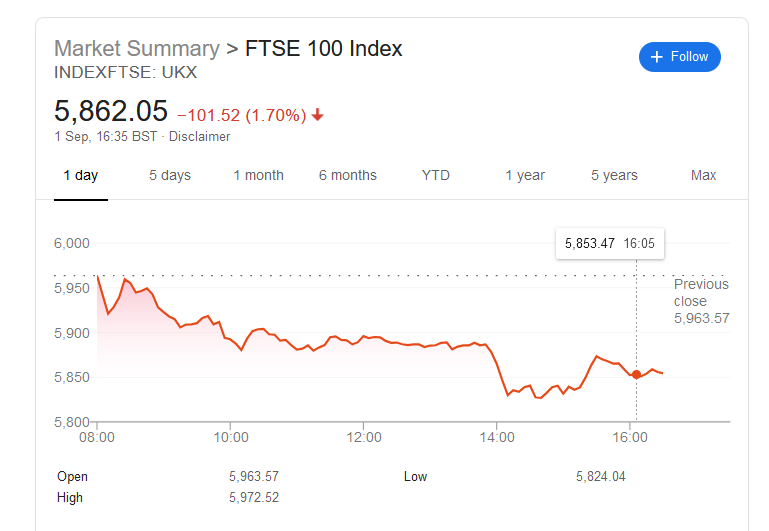
Task: Click the Market Summary breadcrumb link
Action: [x=136, y=48]
